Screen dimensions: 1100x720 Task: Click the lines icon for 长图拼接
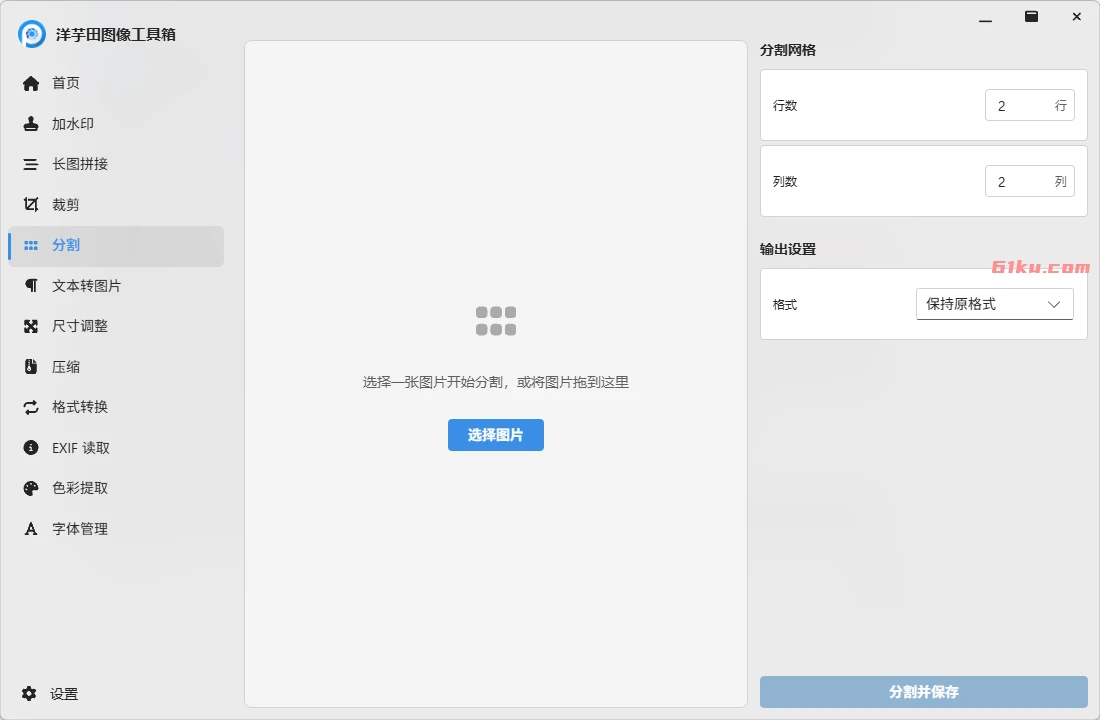click(31, 164)
